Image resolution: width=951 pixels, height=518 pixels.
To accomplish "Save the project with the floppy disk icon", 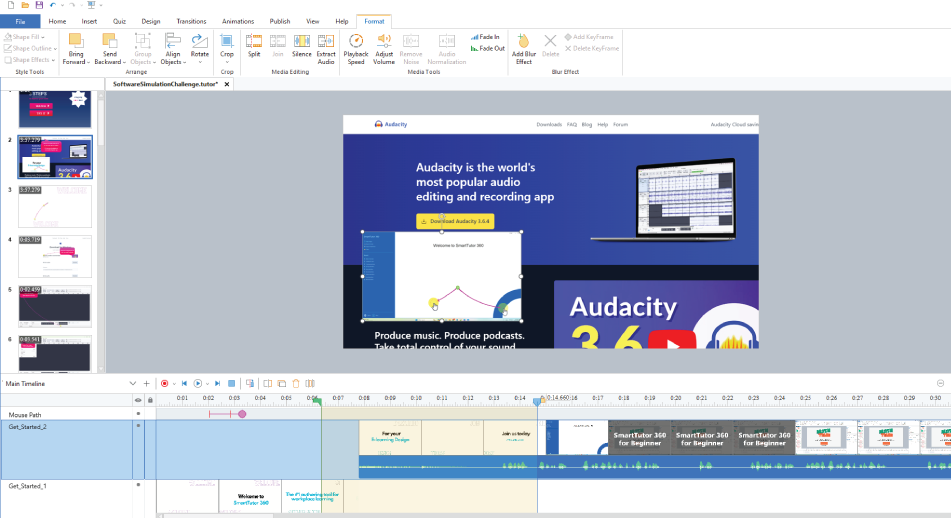I will click(x=39, y=5).
